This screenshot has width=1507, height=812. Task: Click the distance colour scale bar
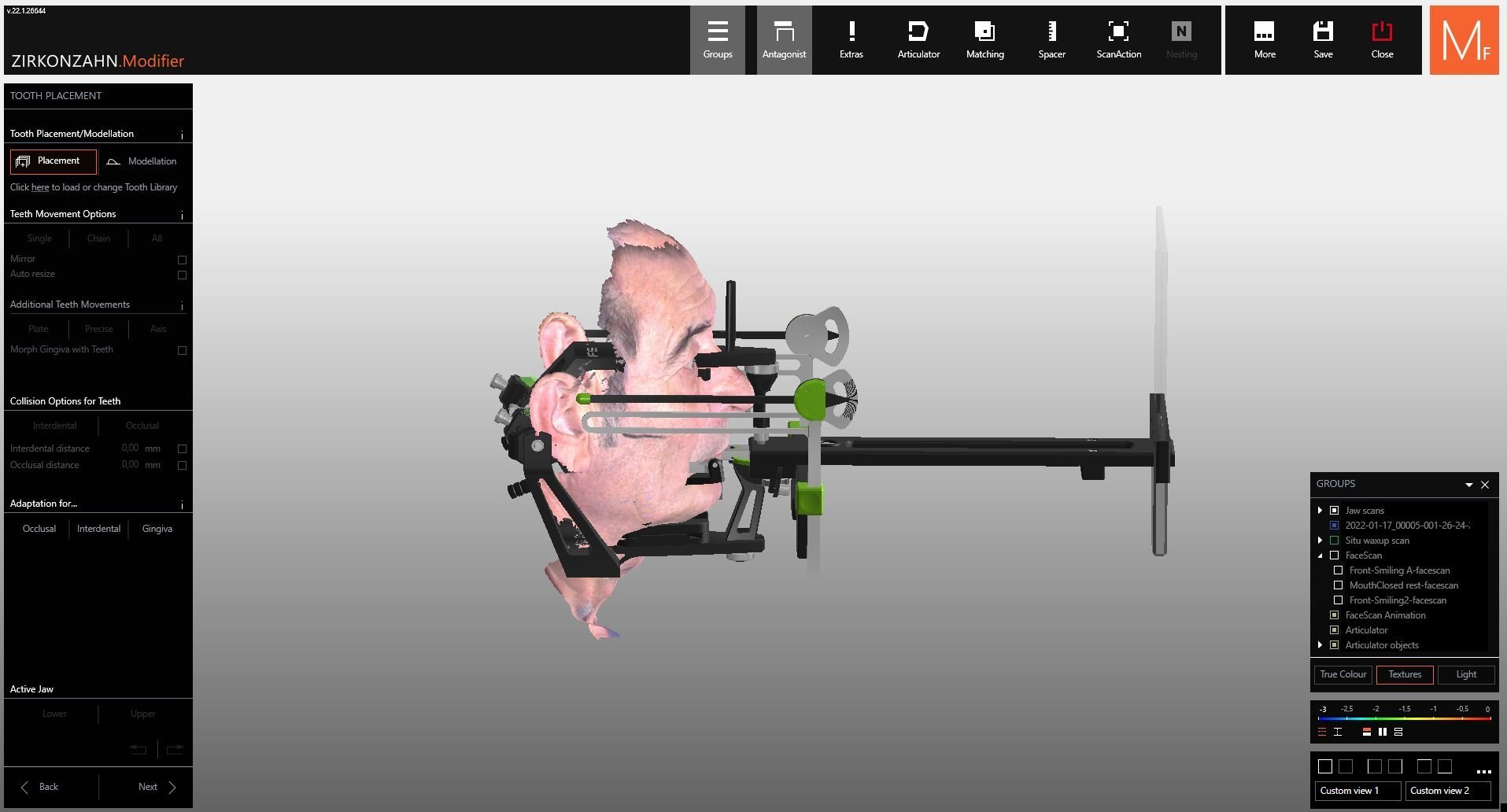coord(1404,718)
